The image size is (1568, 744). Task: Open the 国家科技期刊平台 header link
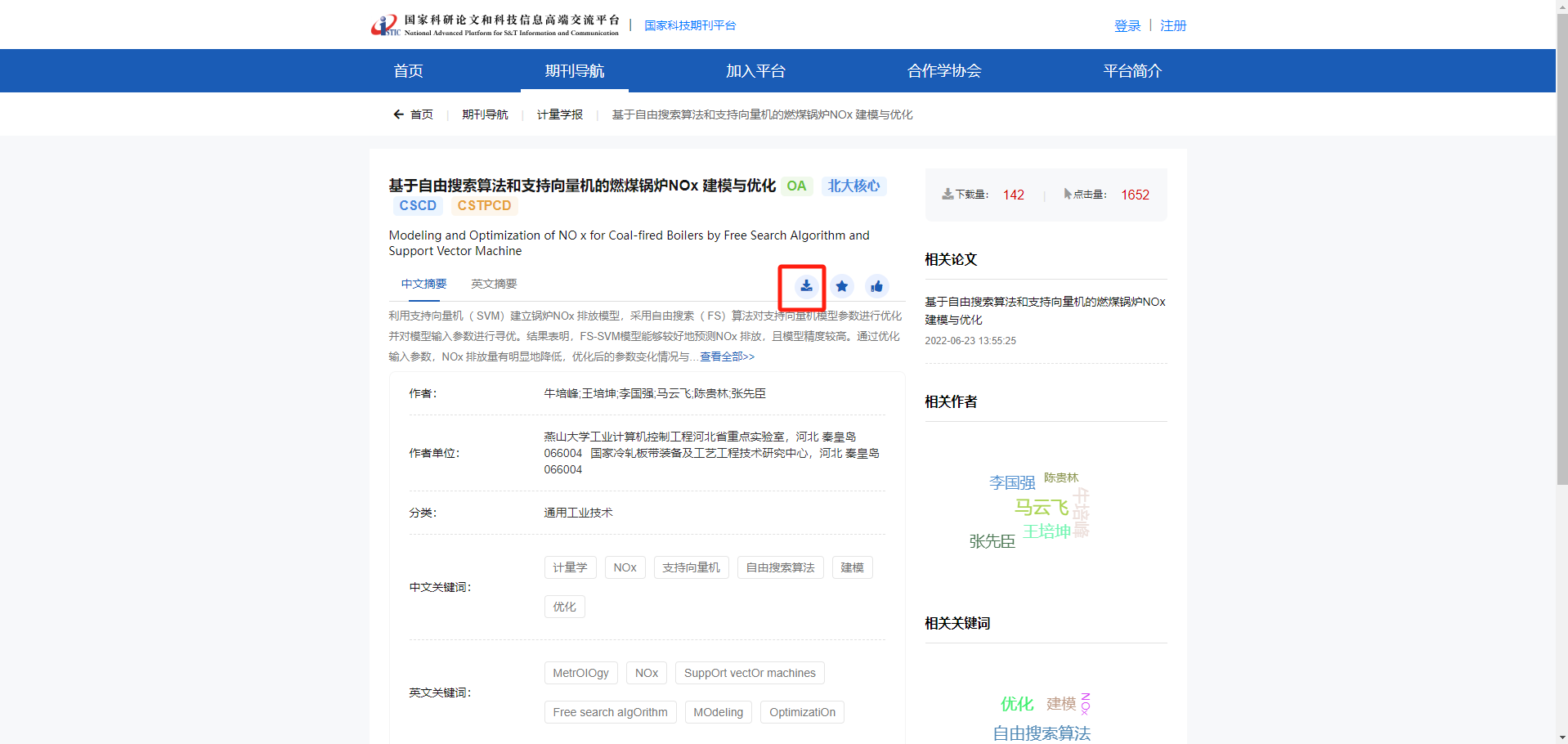690,25
